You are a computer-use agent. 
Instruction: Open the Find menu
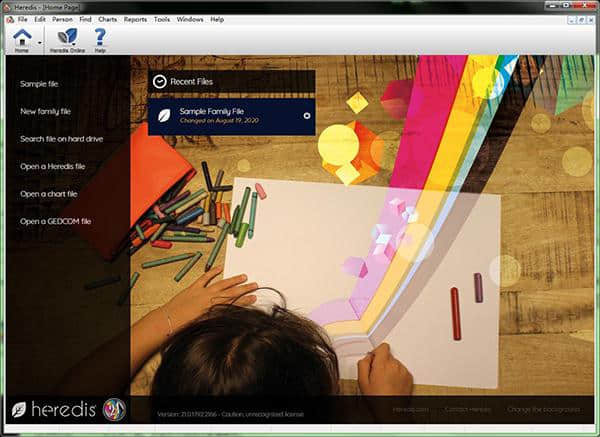point(85,19)
